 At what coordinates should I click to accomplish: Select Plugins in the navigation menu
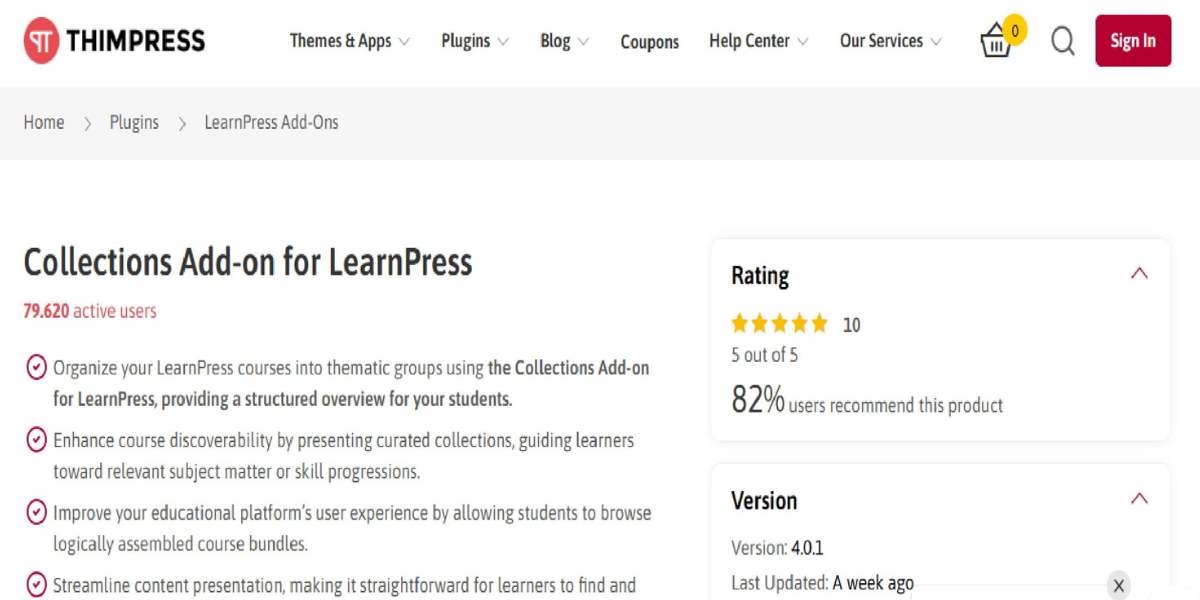coord(466,41)
